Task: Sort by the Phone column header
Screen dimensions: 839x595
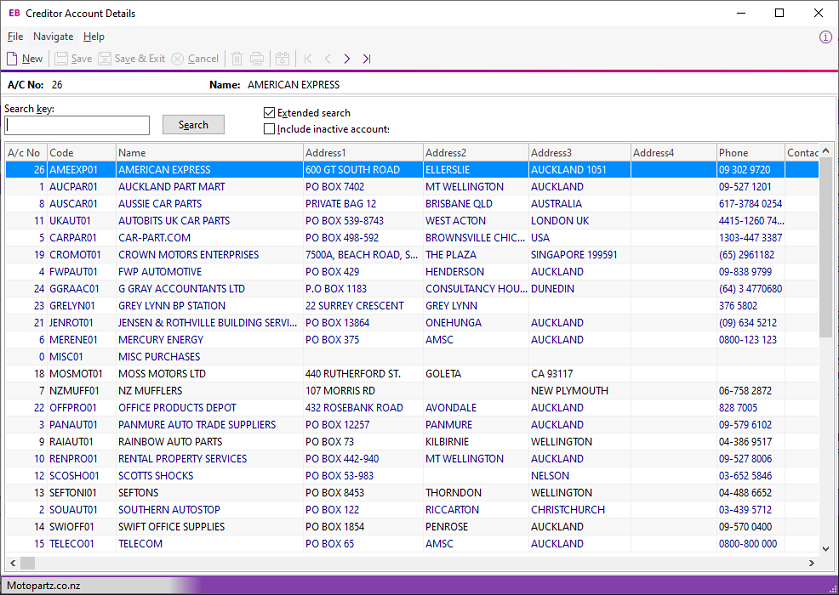Action: click(751, 152)
